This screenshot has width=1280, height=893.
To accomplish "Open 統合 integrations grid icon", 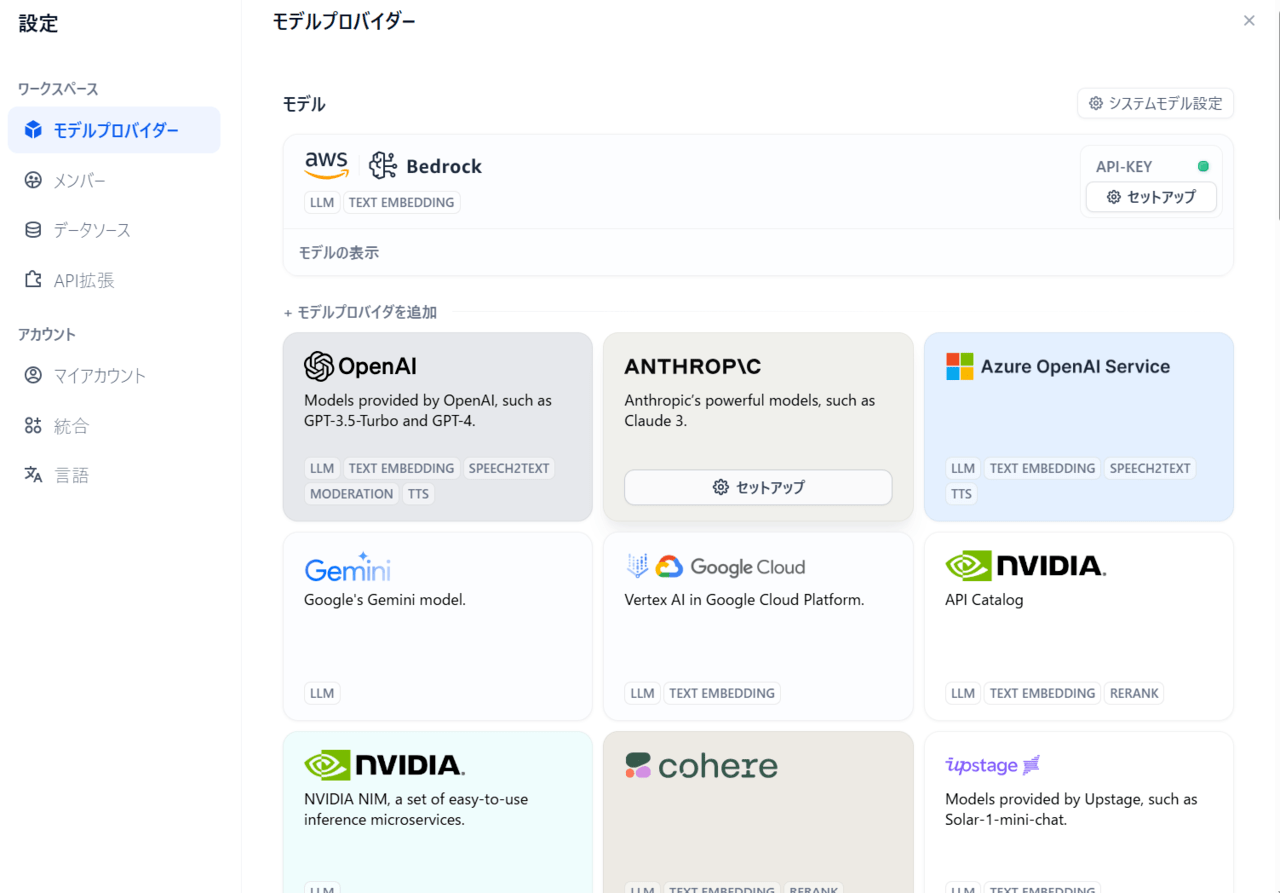I will point(33,425).
